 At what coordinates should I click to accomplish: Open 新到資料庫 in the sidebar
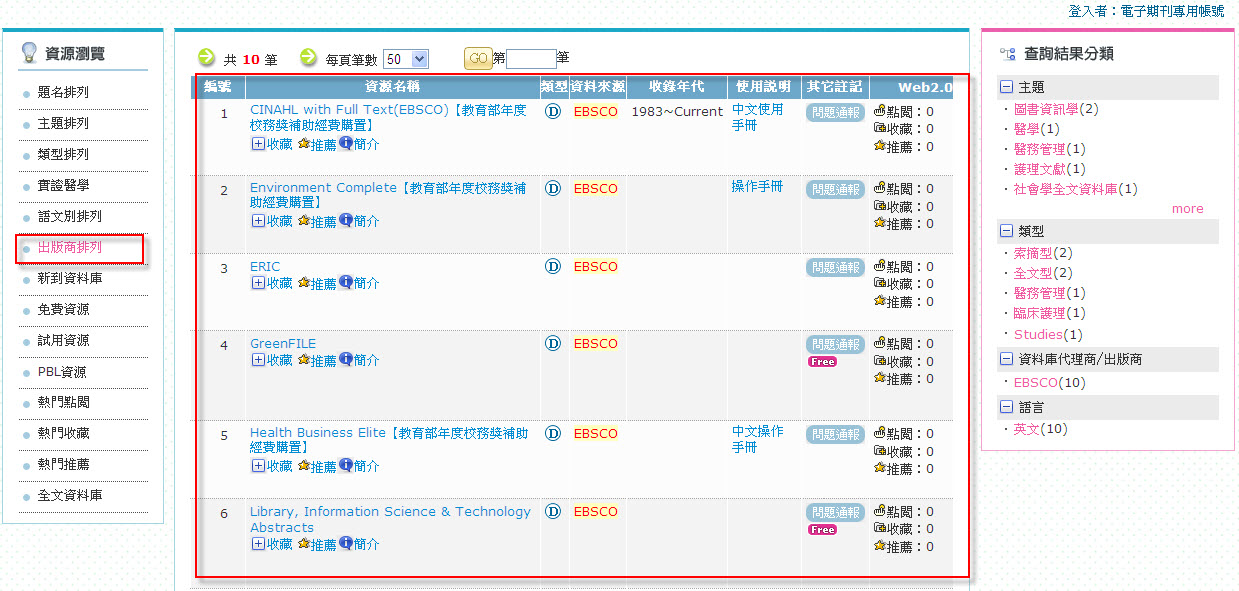70,278
